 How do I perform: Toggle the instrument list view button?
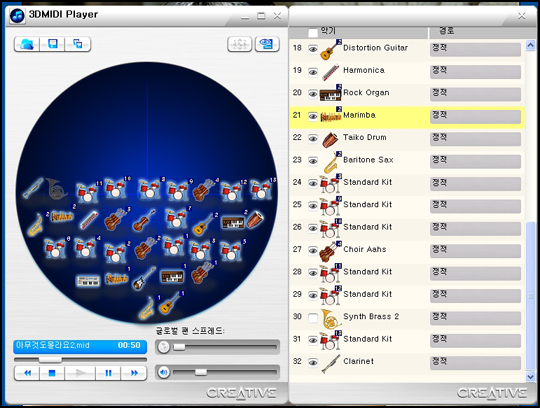click(x=267, y=44)
